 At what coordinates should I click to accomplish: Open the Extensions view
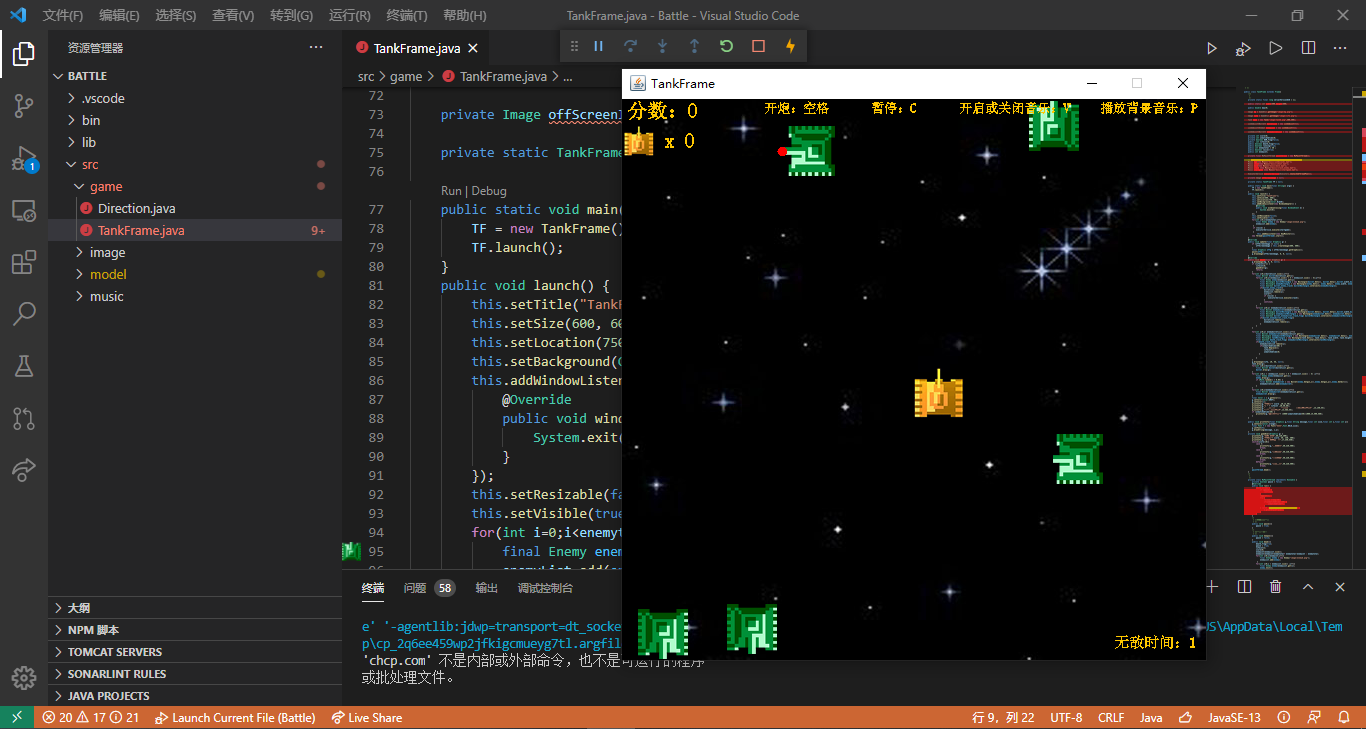[x=24, y=263]
